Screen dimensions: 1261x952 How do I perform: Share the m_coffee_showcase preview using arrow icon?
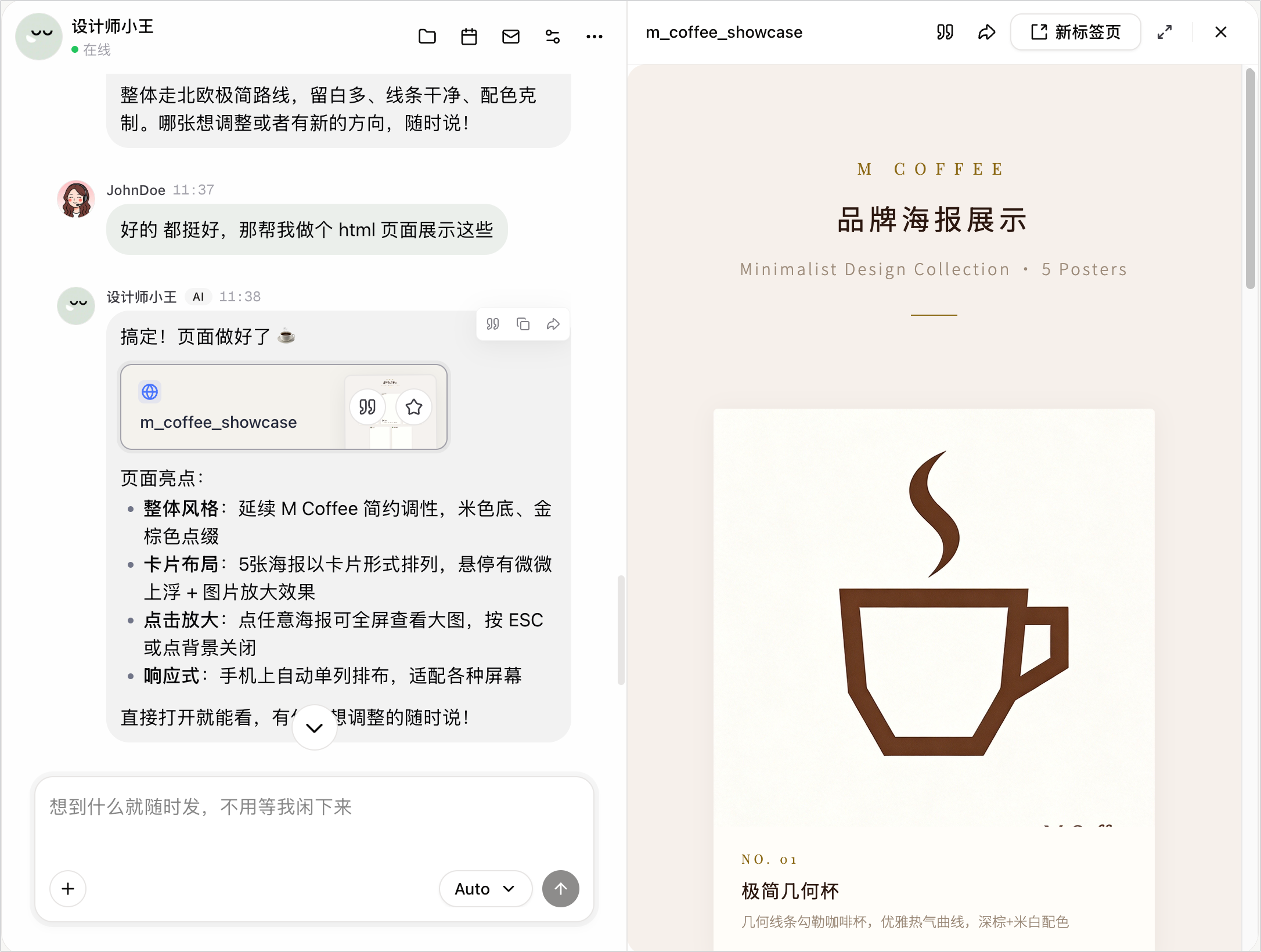[x=987, y=32]
